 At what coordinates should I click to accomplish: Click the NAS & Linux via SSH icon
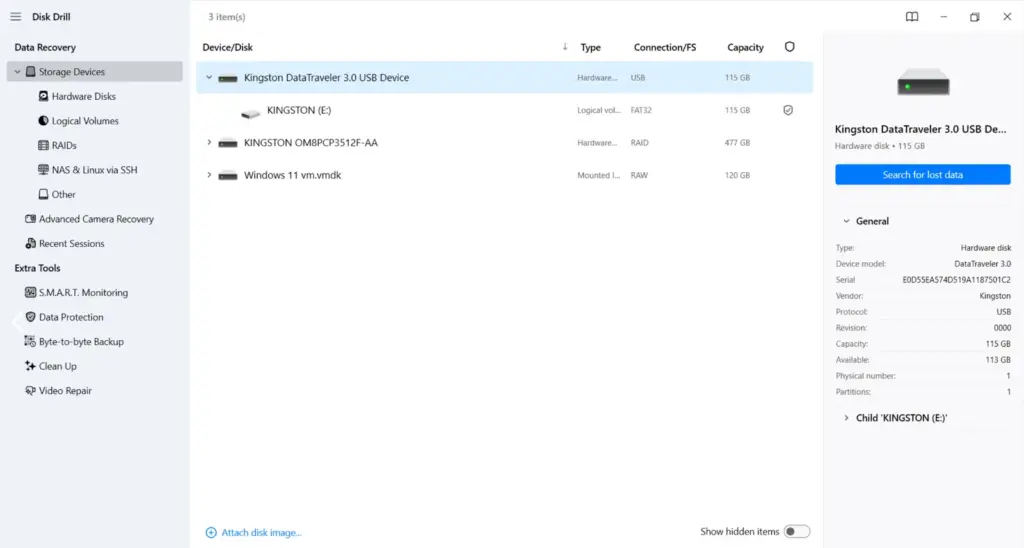point(43,170)
